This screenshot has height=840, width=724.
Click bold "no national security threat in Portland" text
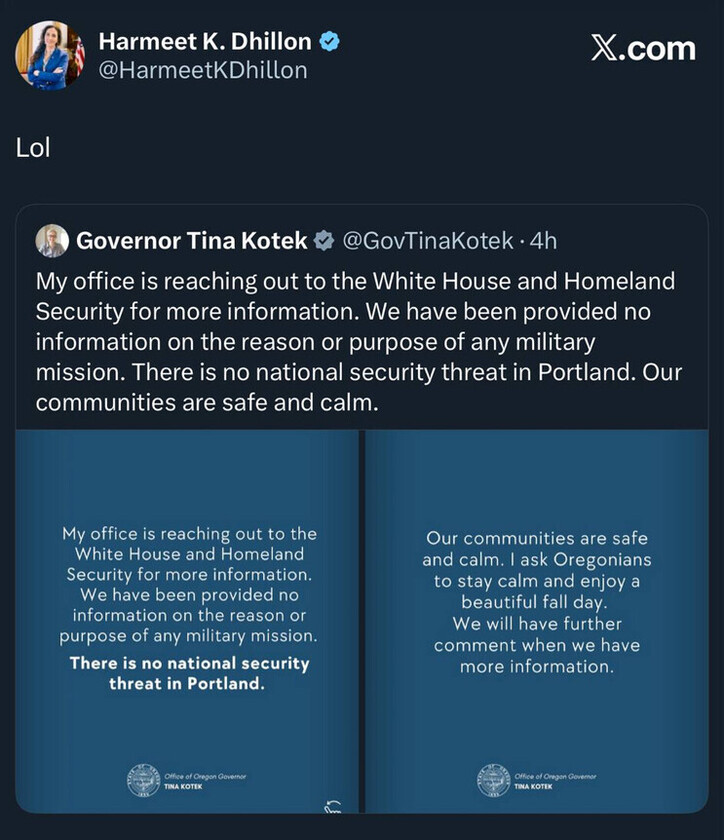pos(189,673)
